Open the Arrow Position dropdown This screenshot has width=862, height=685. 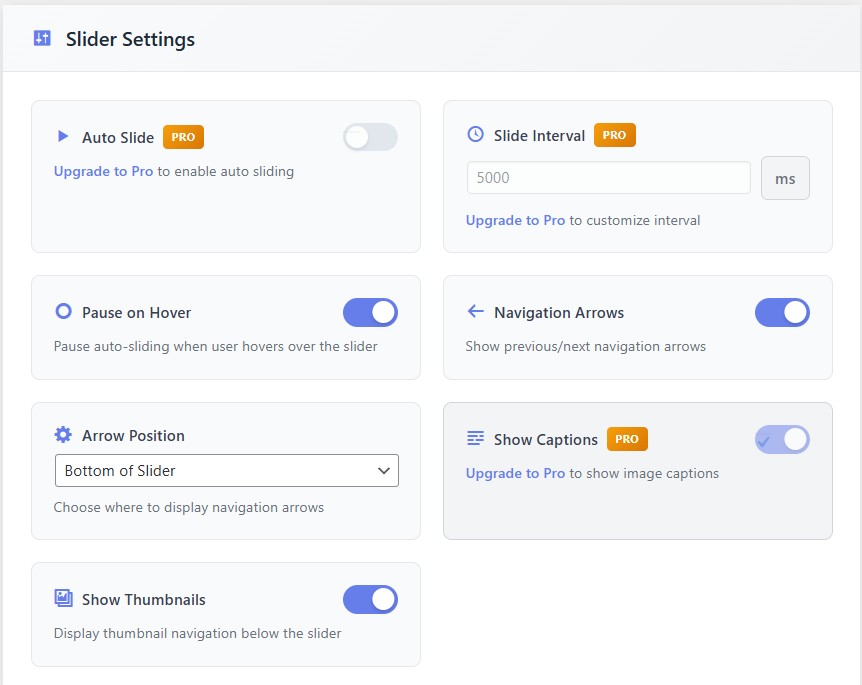point(226,470)
